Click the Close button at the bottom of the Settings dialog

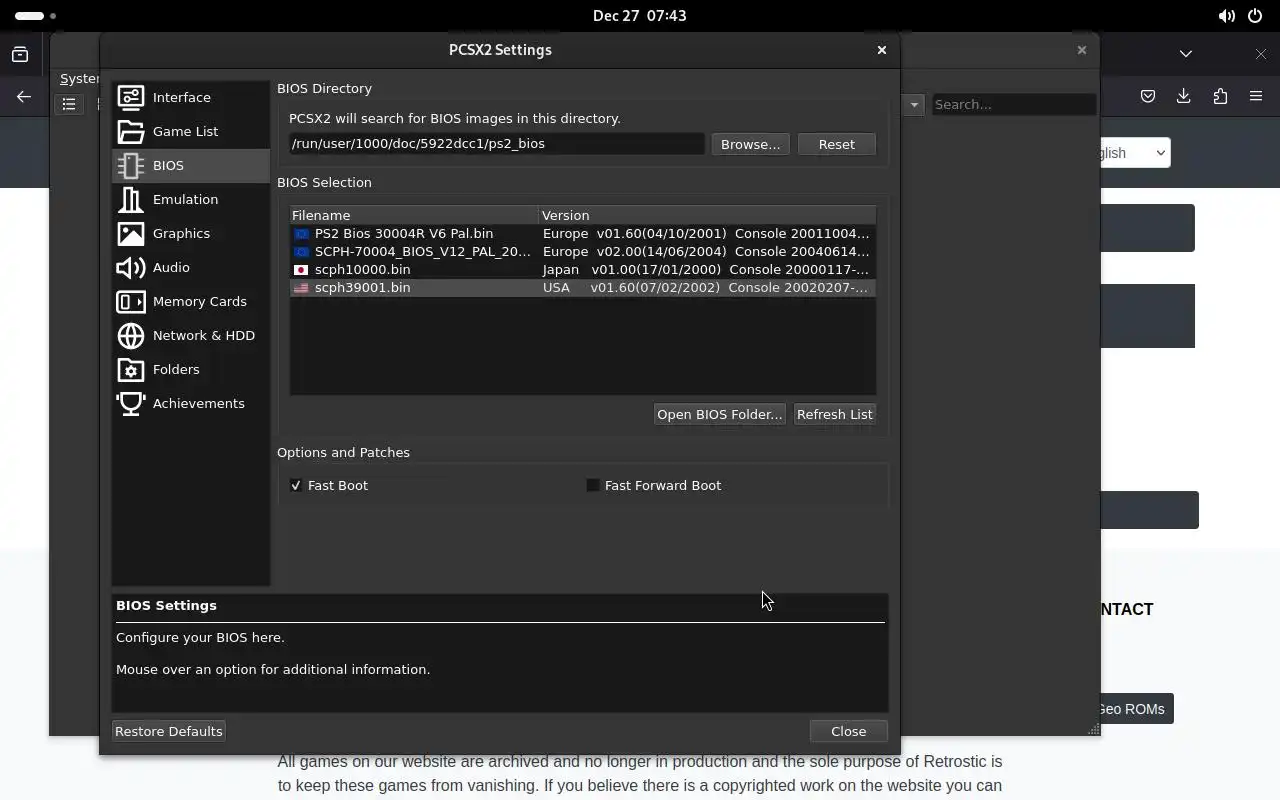pos(848,731)
